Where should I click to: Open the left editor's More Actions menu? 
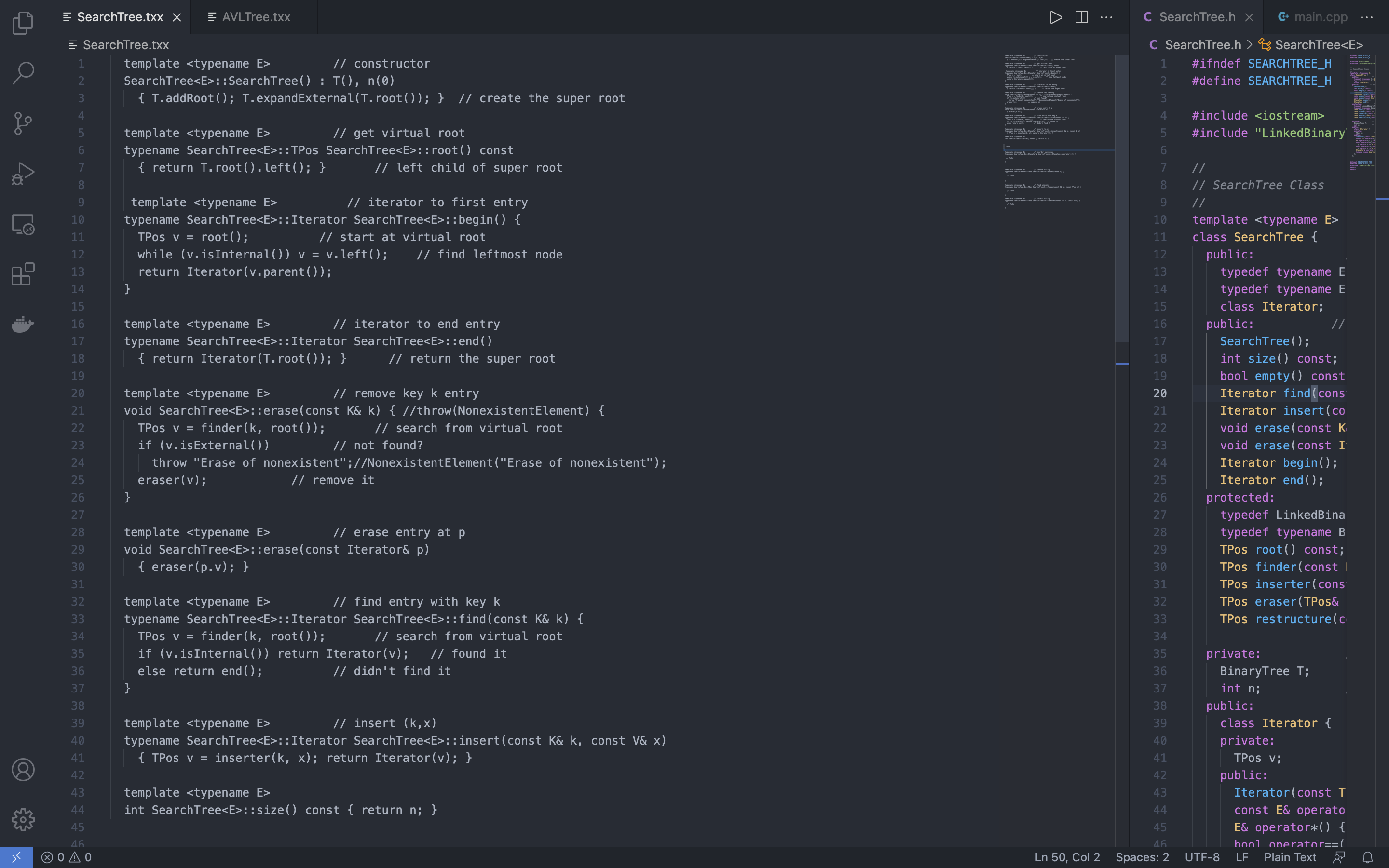(x=1106, y=17)
